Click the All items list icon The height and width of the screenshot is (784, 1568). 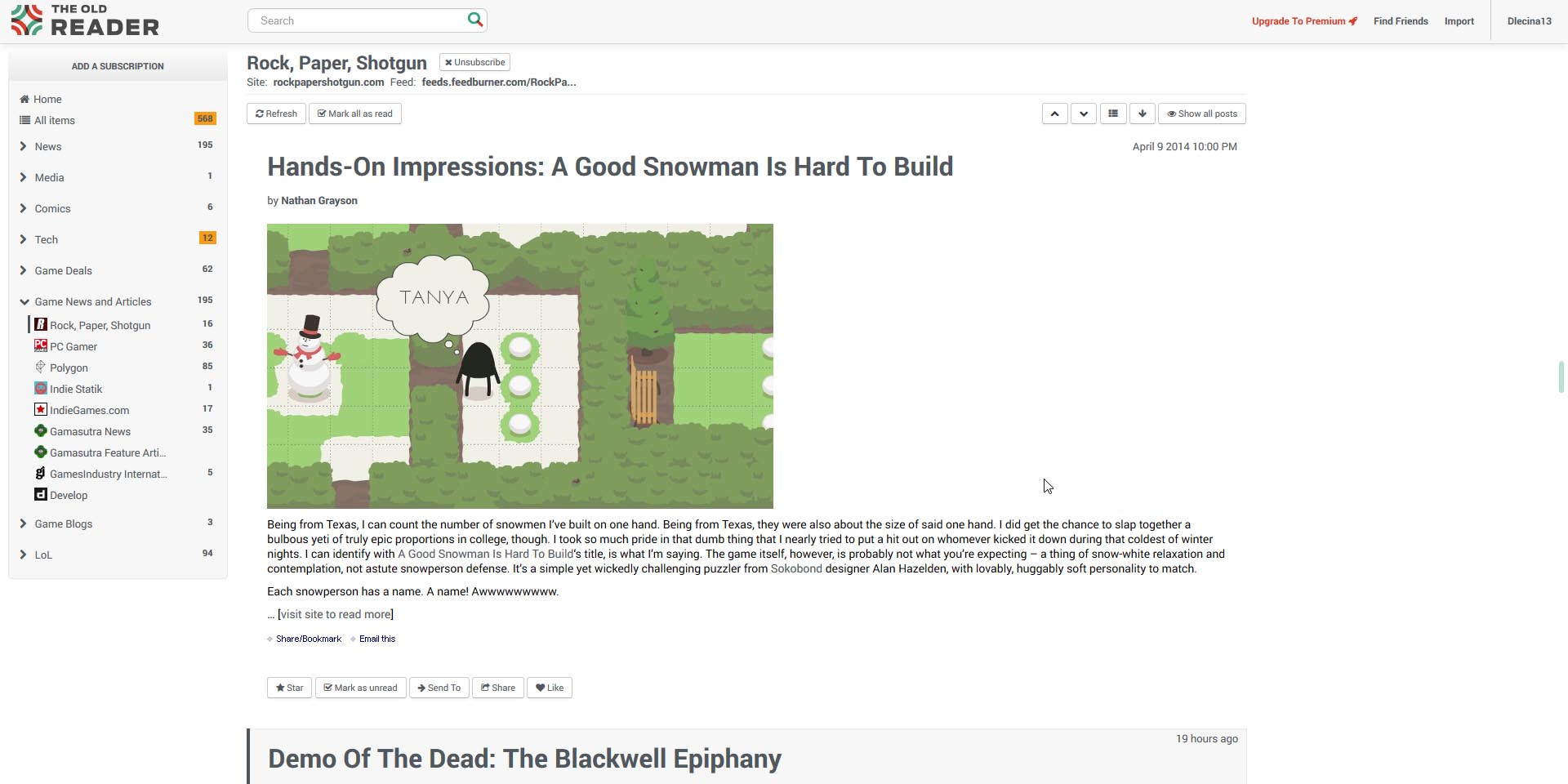point(24,120)
